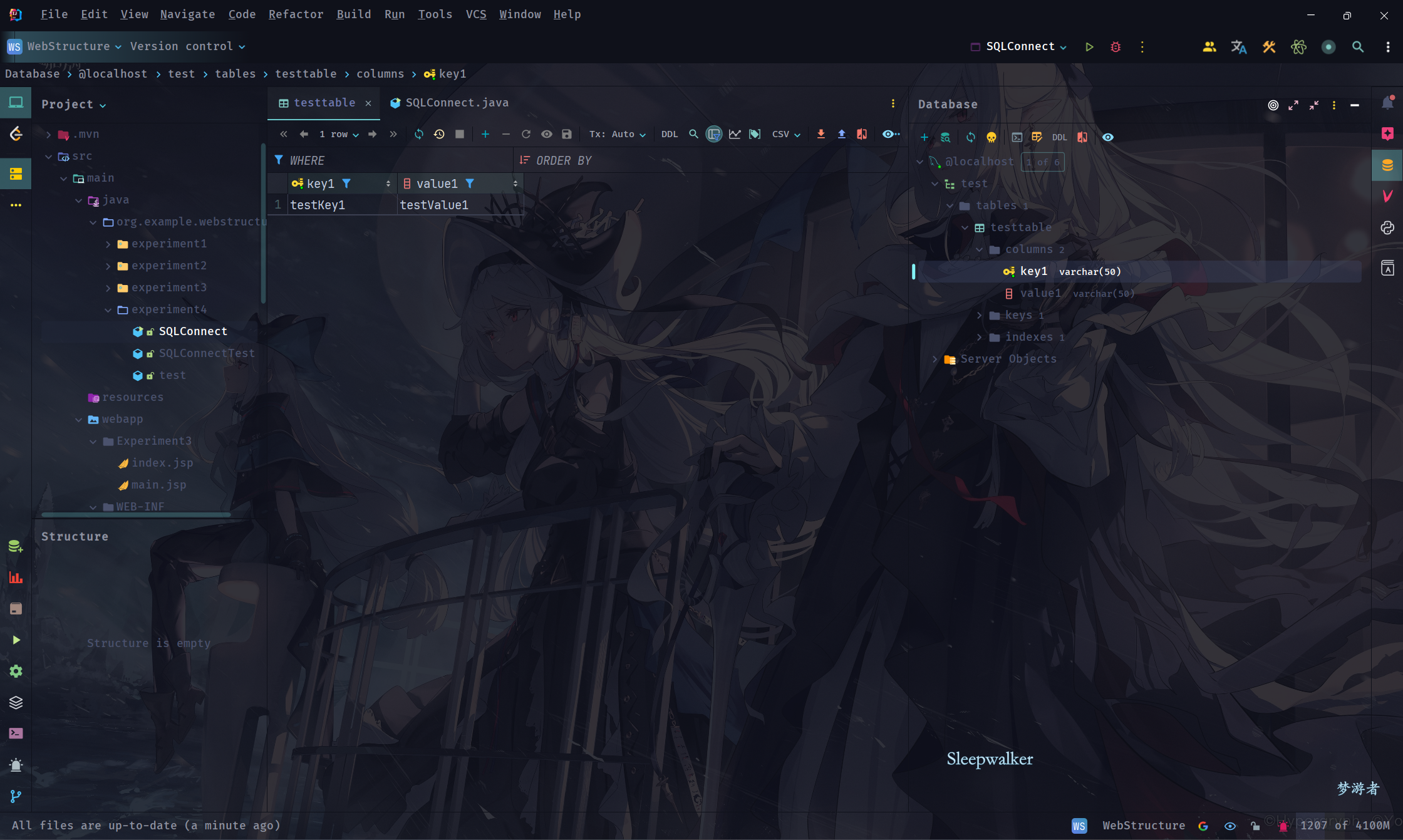Open Version control dropdown
This screenshot has height=840, width=1403.
click(187, 46)
